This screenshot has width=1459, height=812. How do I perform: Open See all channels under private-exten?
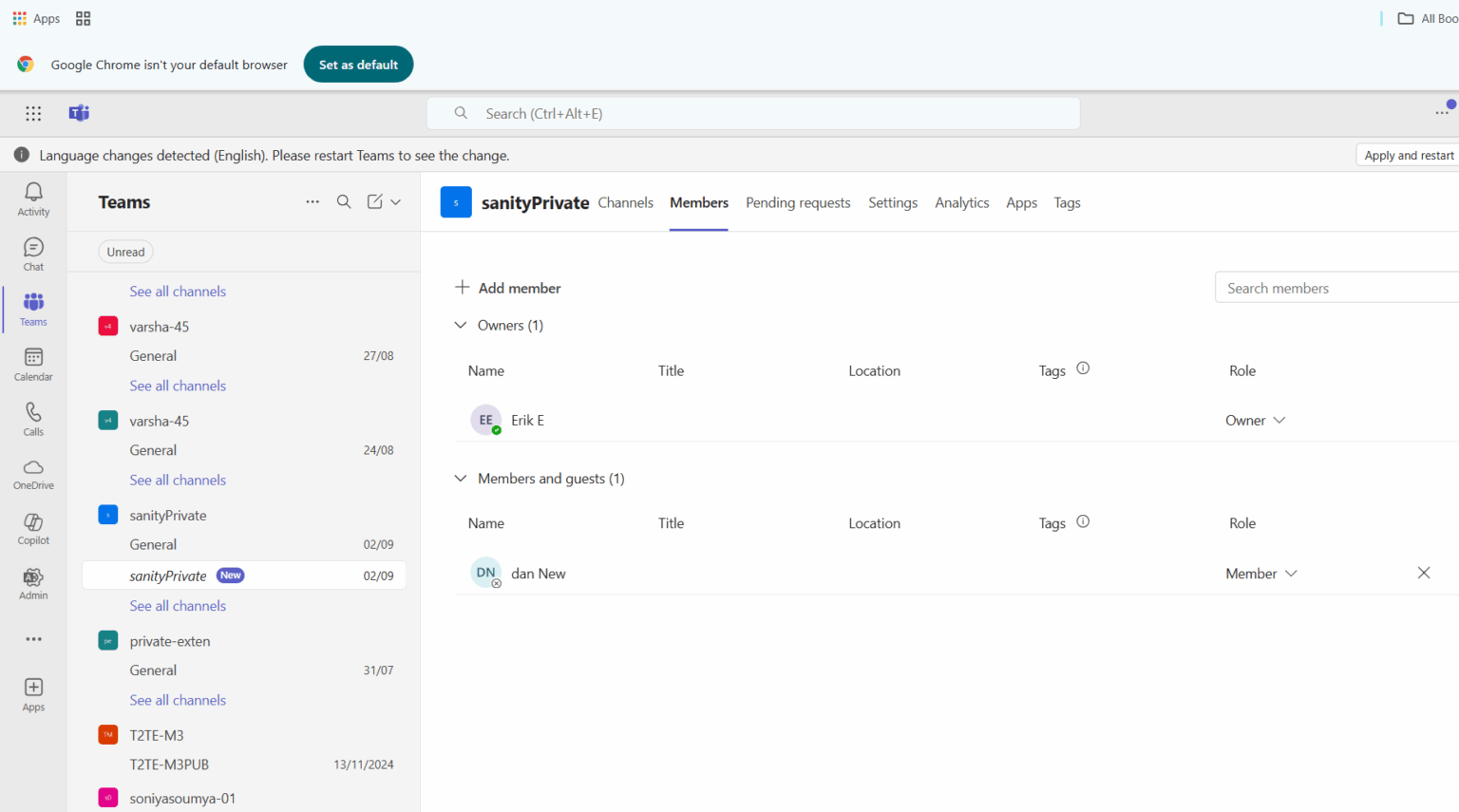[x=178, y=700]
